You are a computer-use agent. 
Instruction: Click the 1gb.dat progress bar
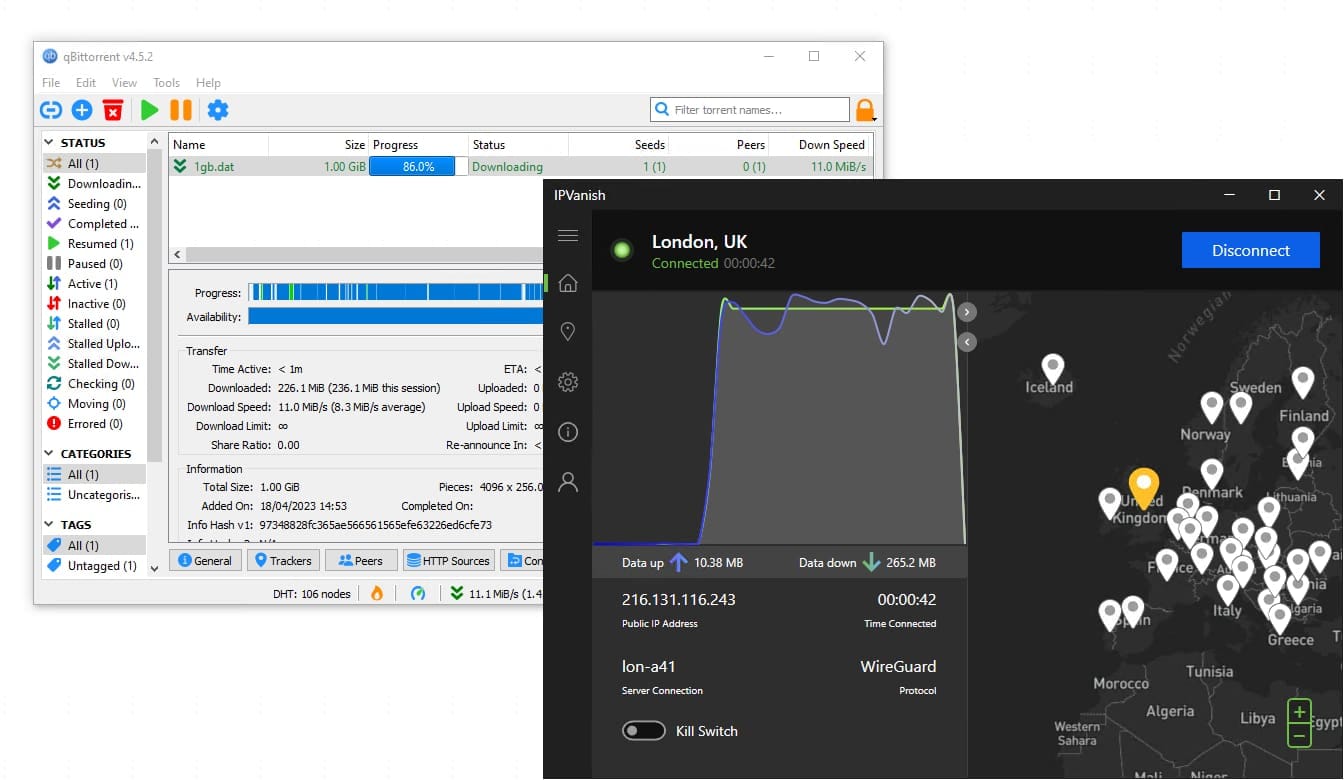pos(412,167)
